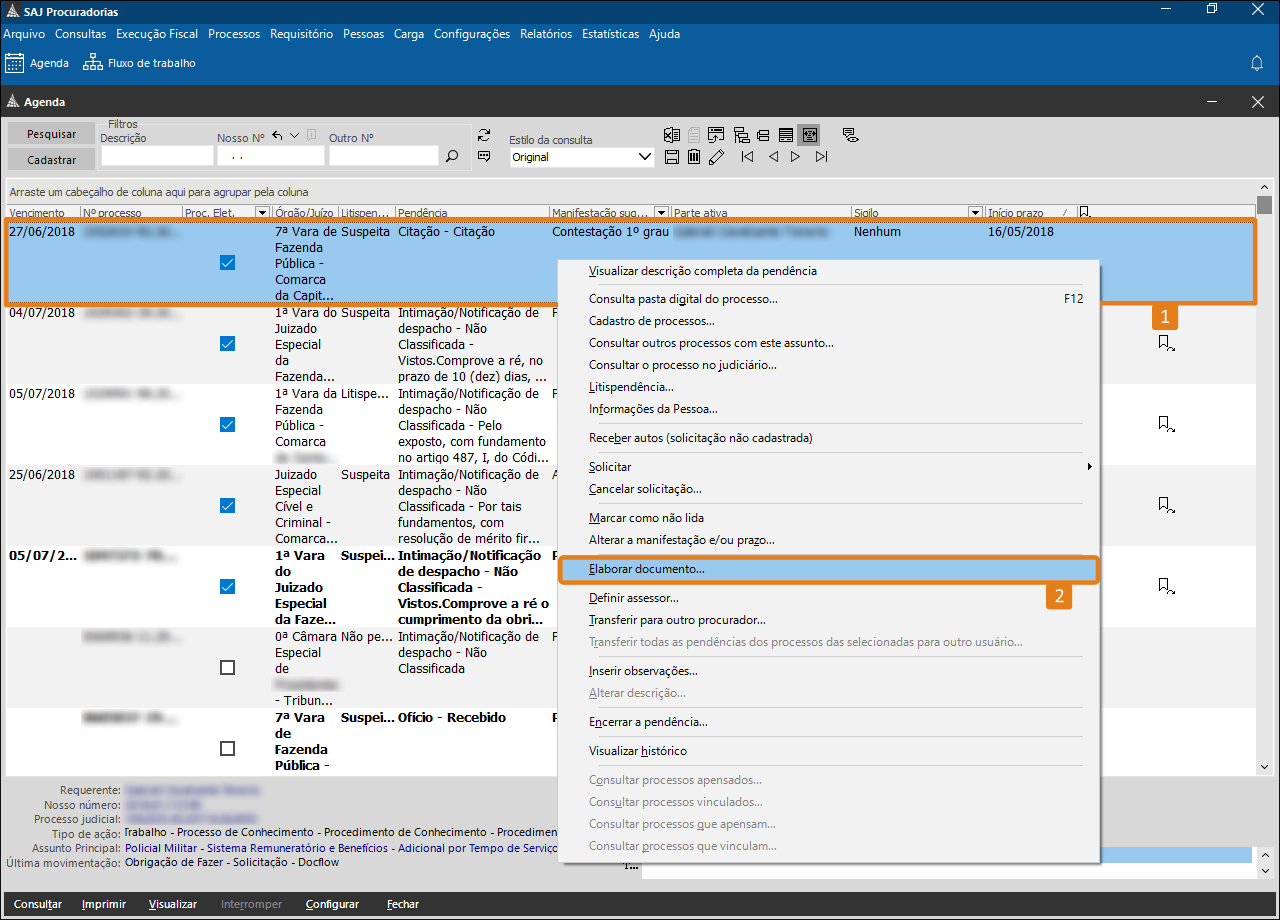Expand the Estilo da consulta dropdown
Screen dimensions: 1280x920
pos(644,157)
